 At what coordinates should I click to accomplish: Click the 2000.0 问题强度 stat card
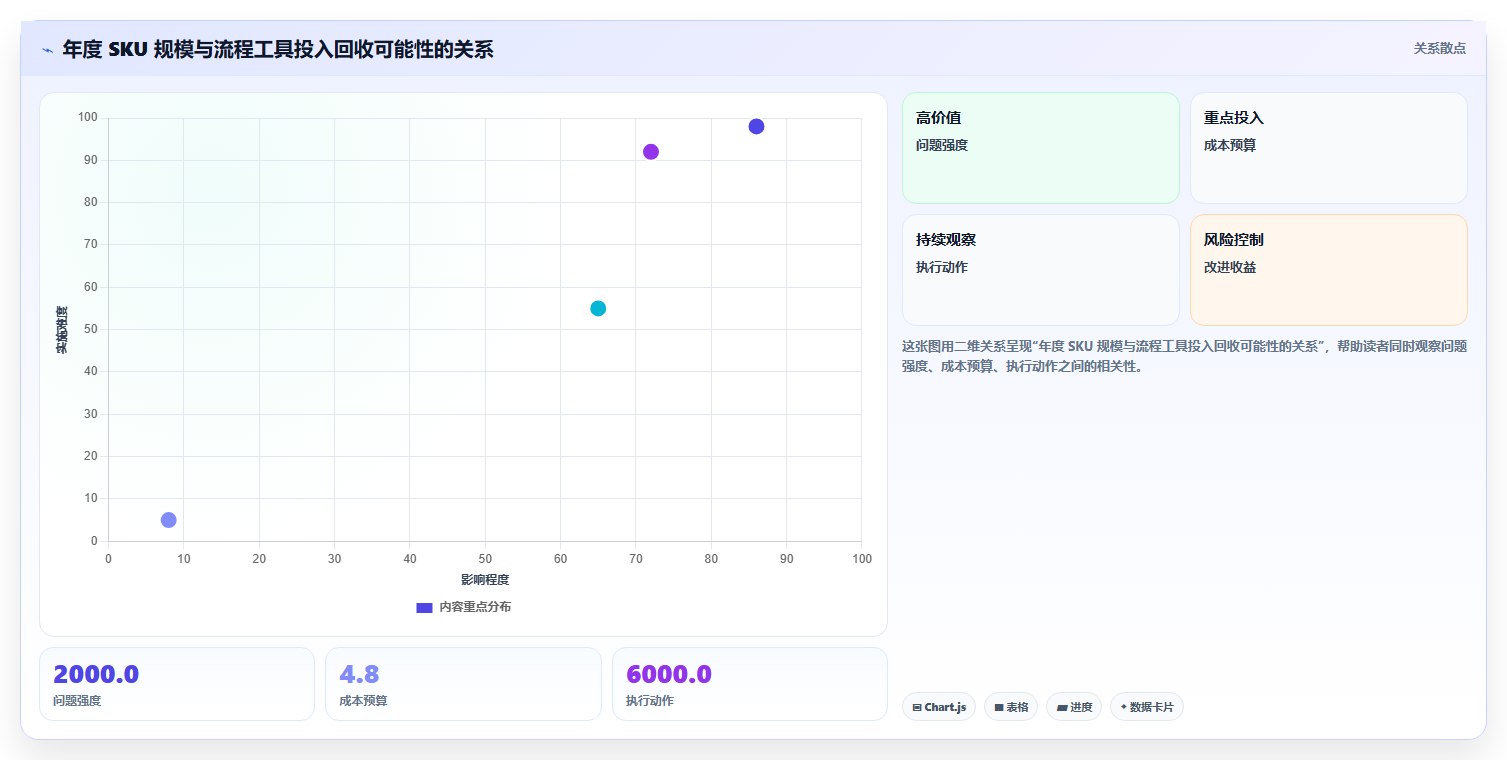coord(177,684)
